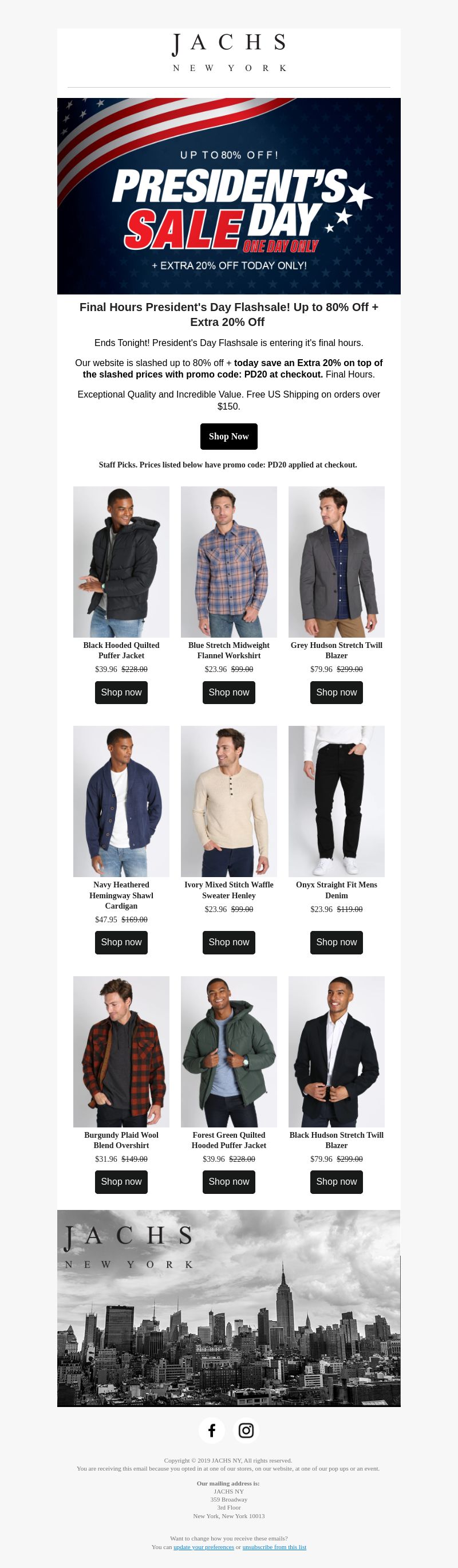Shop now for Forest Green Puffer Jacket

click(228, 1182)
